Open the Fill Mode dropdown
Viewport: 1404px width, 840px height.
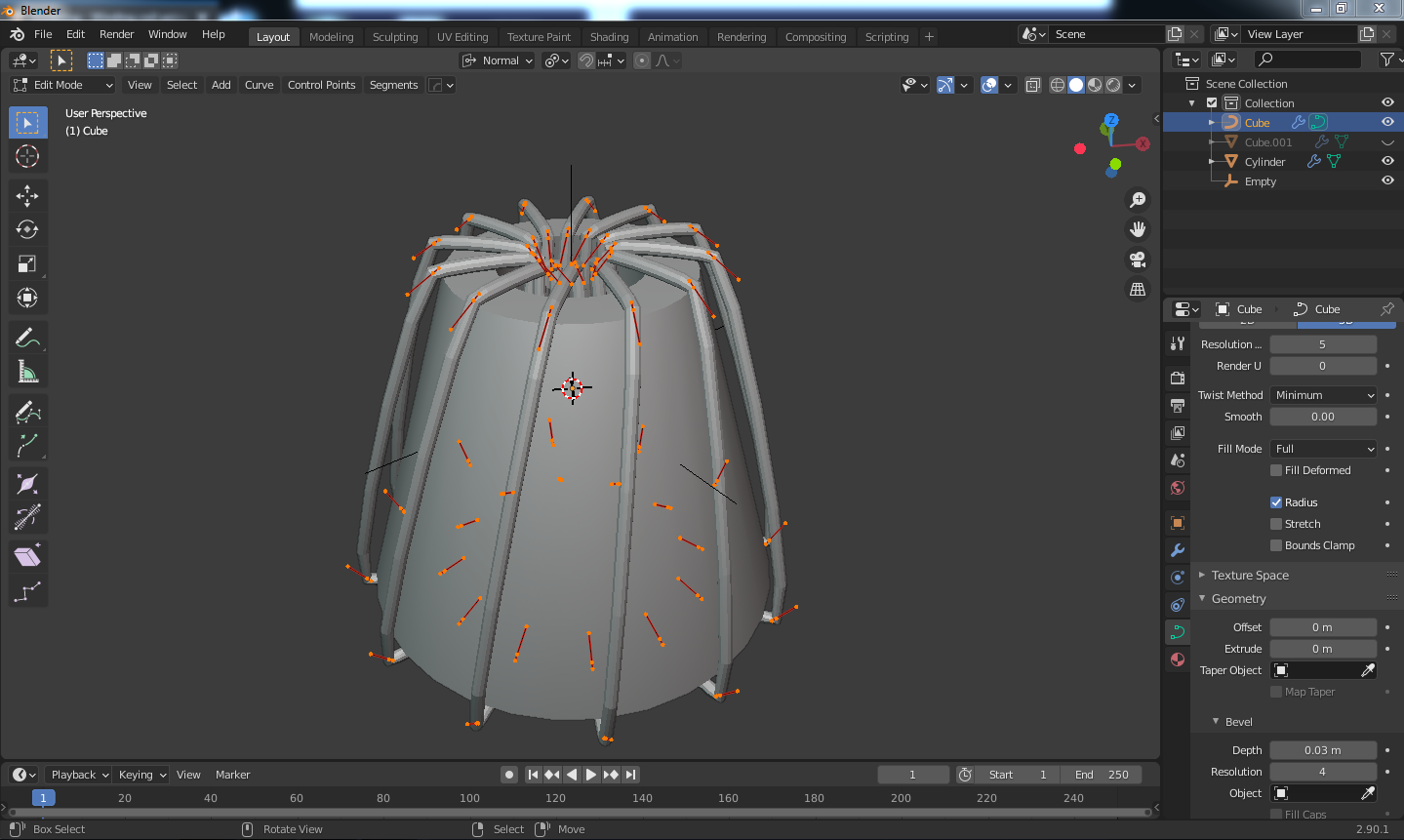1324,449
